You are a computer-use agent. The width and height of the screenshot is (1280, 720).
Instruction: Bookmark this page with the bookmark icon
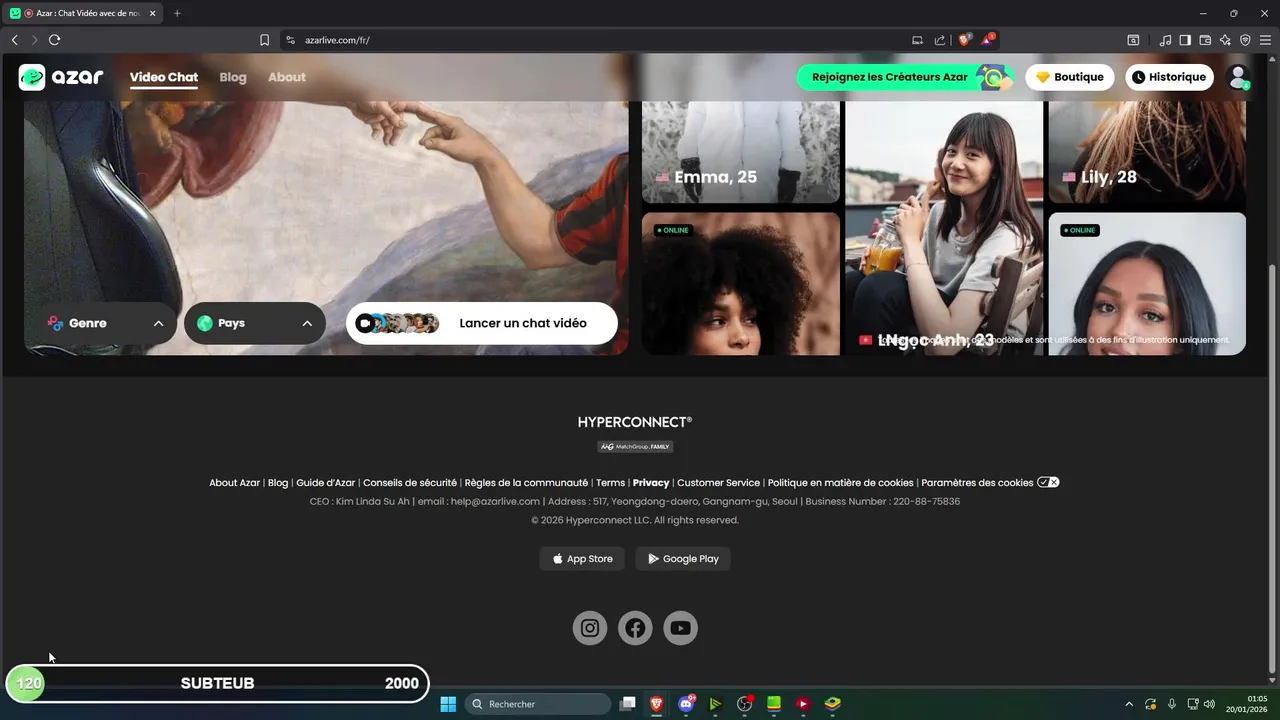264,40
